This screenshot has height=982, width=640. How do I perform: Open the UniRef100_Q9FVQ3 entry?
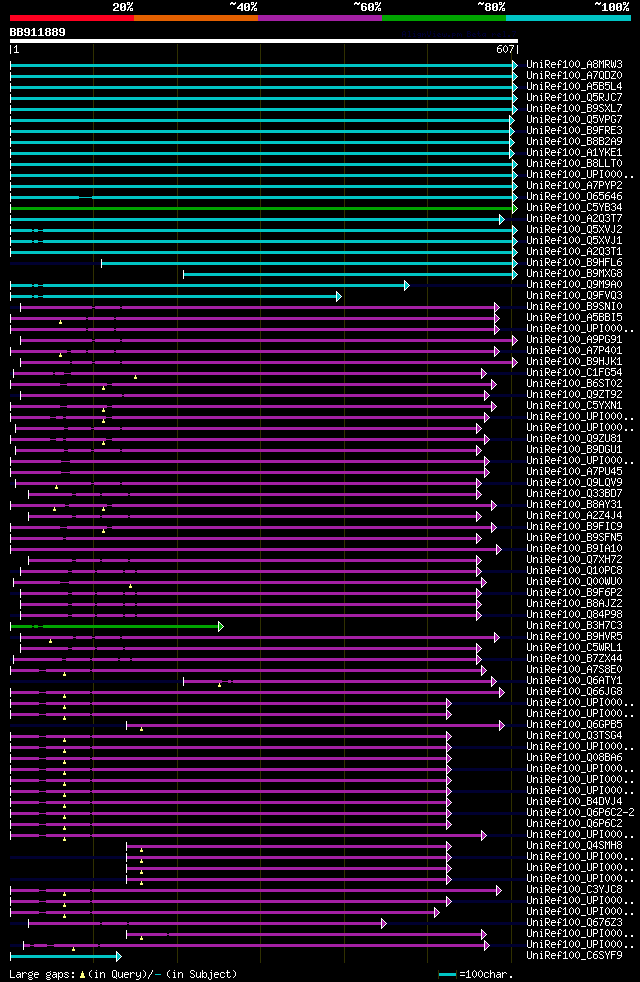point(574,296)
